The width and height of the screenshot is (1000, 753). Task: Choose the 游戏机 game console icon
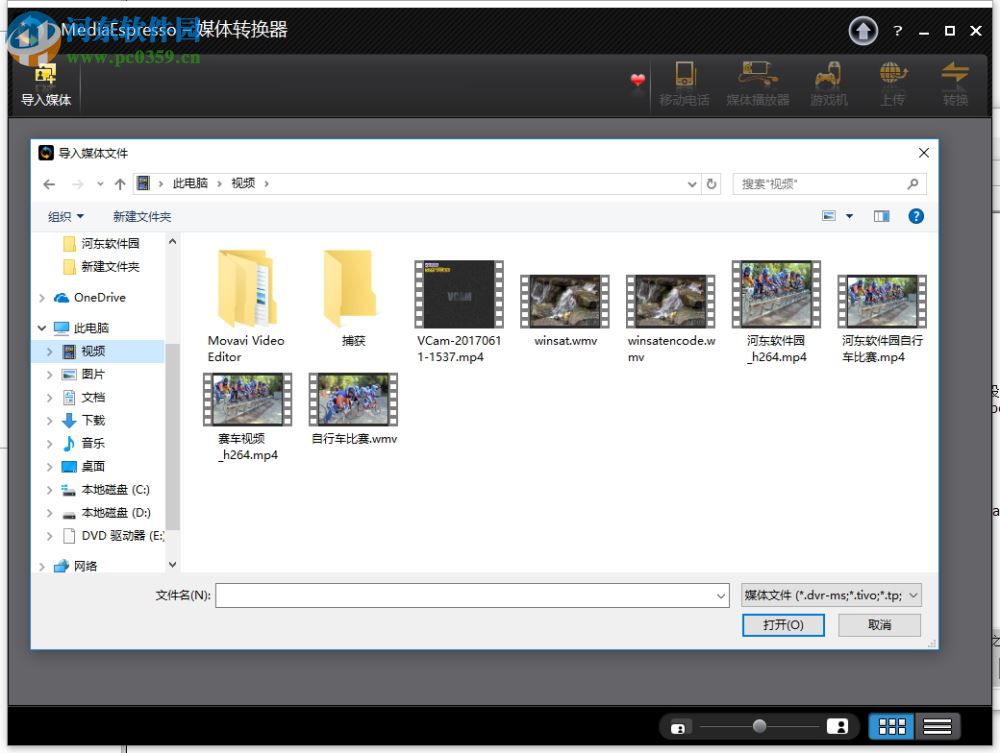pyautogui.click(x=829, y=80)
